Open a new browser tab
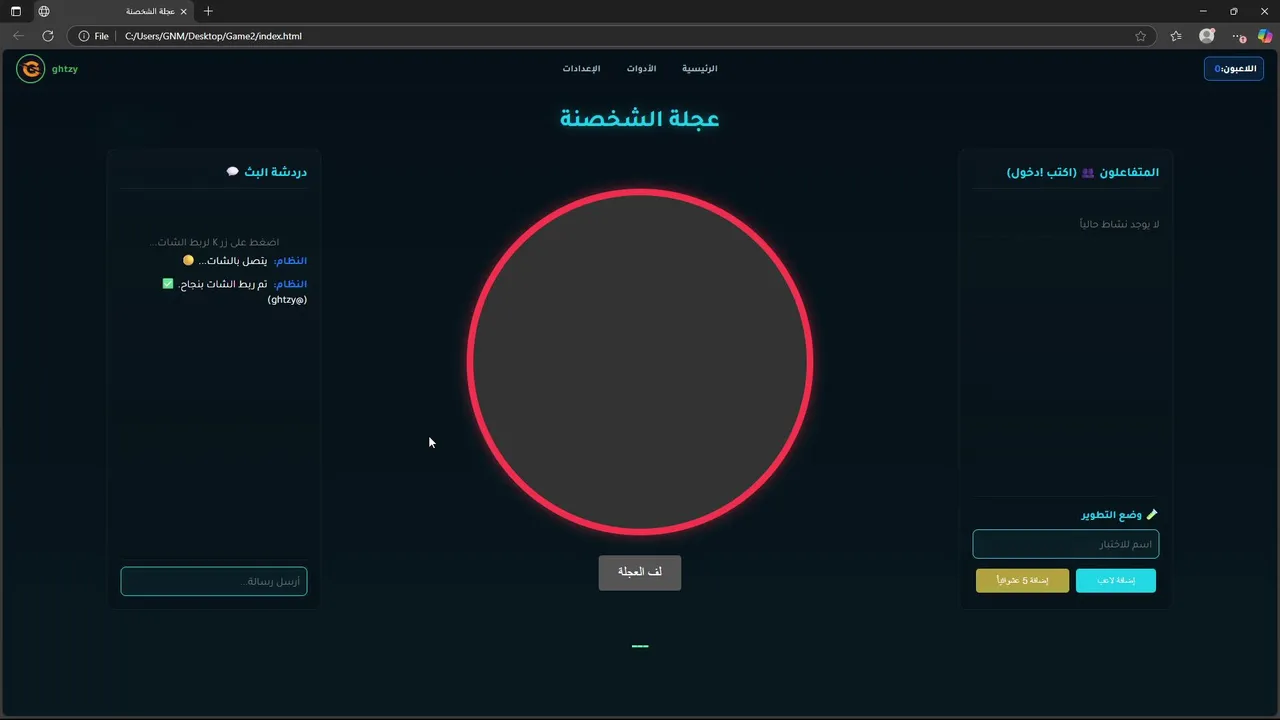 (208, 11)
